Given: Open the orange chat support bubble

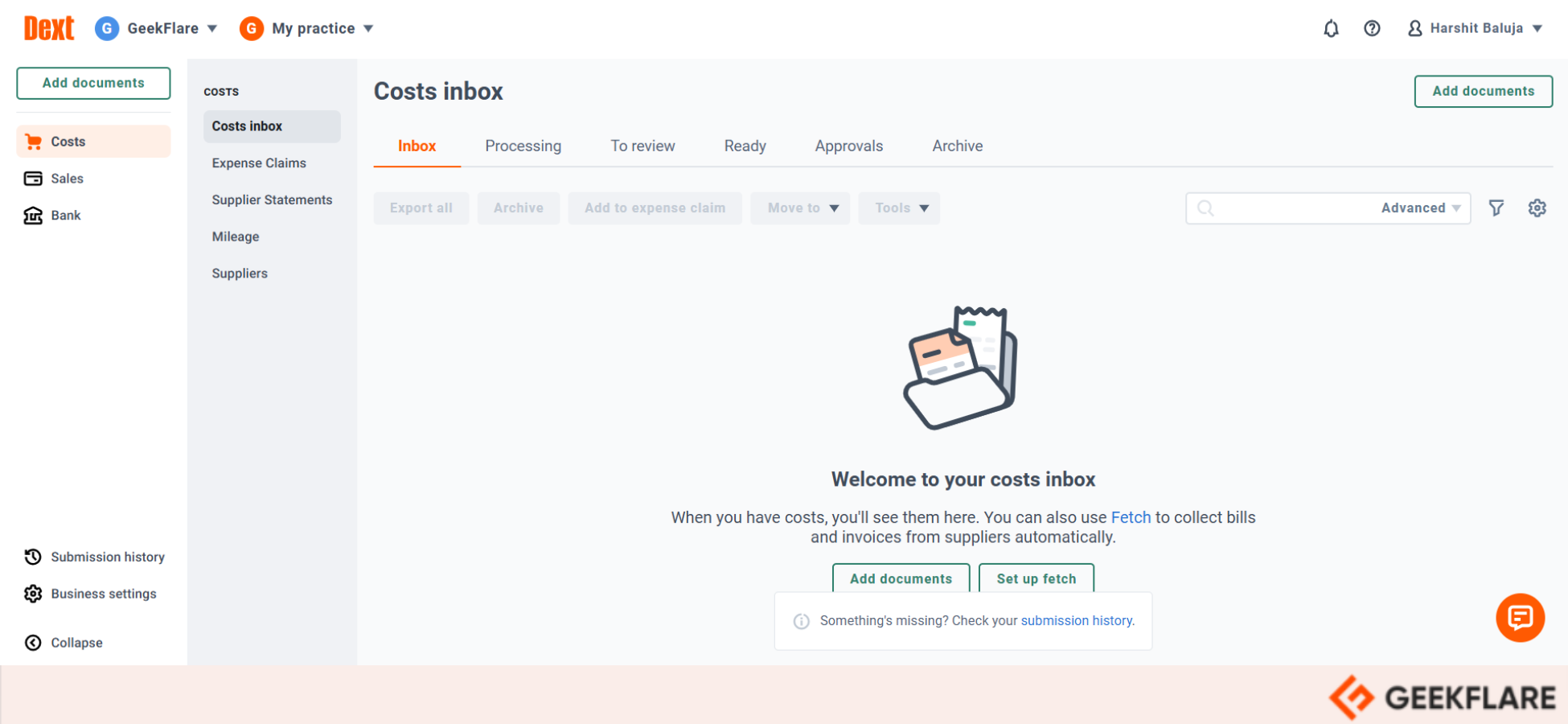Looking at the screenshot, I should tap(1519, 618).
